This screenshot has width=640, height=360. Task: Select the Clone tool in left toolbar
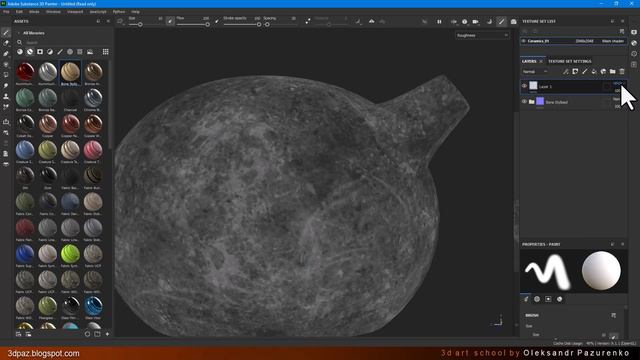[6, 96]
